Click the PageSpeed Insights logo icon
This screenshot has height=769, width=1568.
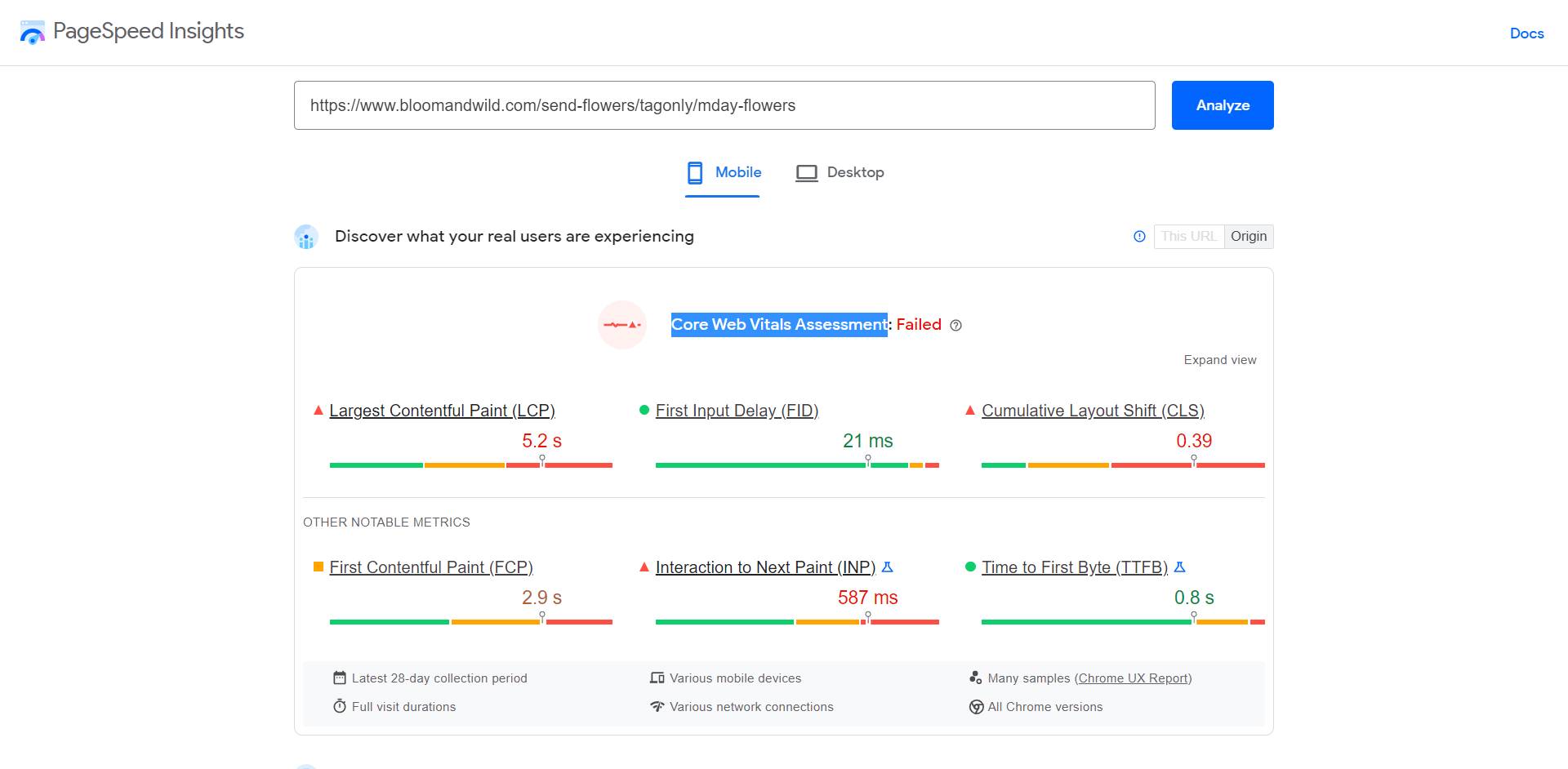[33, 33]
